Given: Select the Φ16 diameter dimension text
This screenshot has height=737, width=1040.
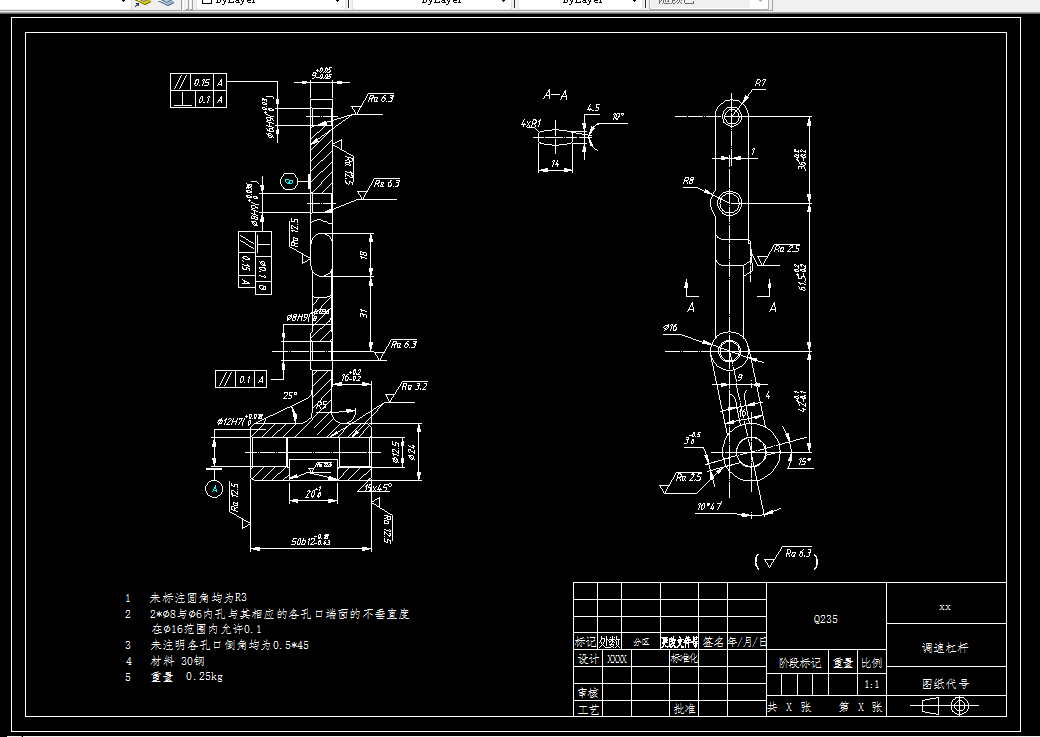Looking at the screenshot, I should (670, 328).
